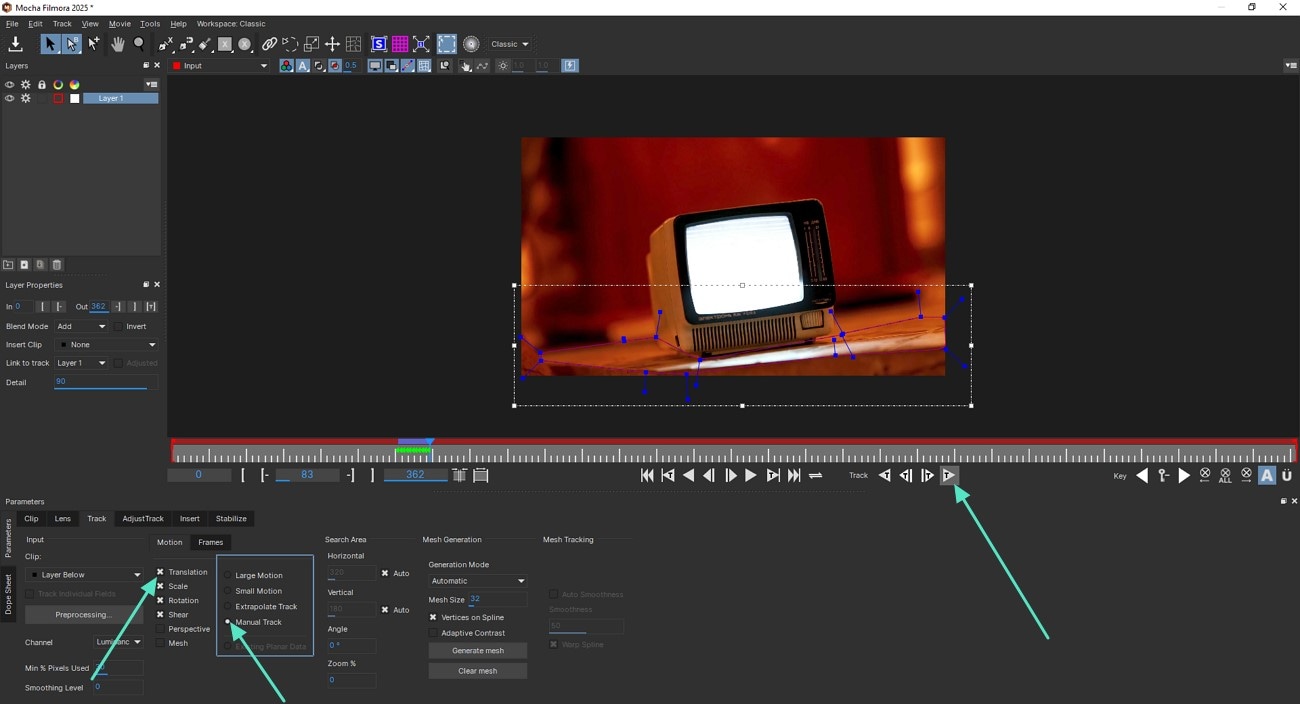The image size is (1300, 704).
Task: Click Track Backward One Frame icon
Action: [x=906, y=476]
